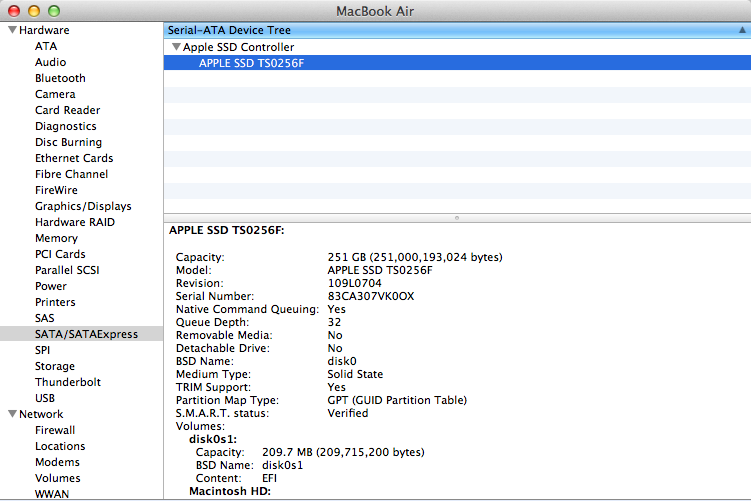The image size is (751, 501).
Task: Click the revision value 109L0704
Action: tap(354, 283)
